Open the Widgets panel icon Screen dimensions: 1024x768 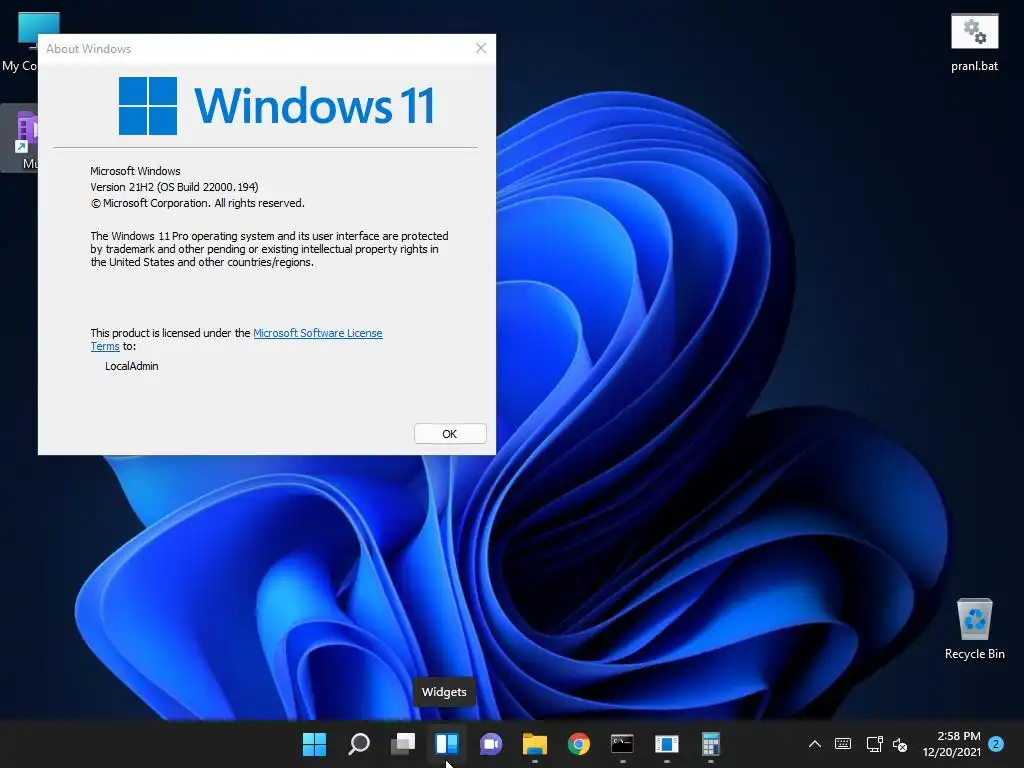point(447,744)
